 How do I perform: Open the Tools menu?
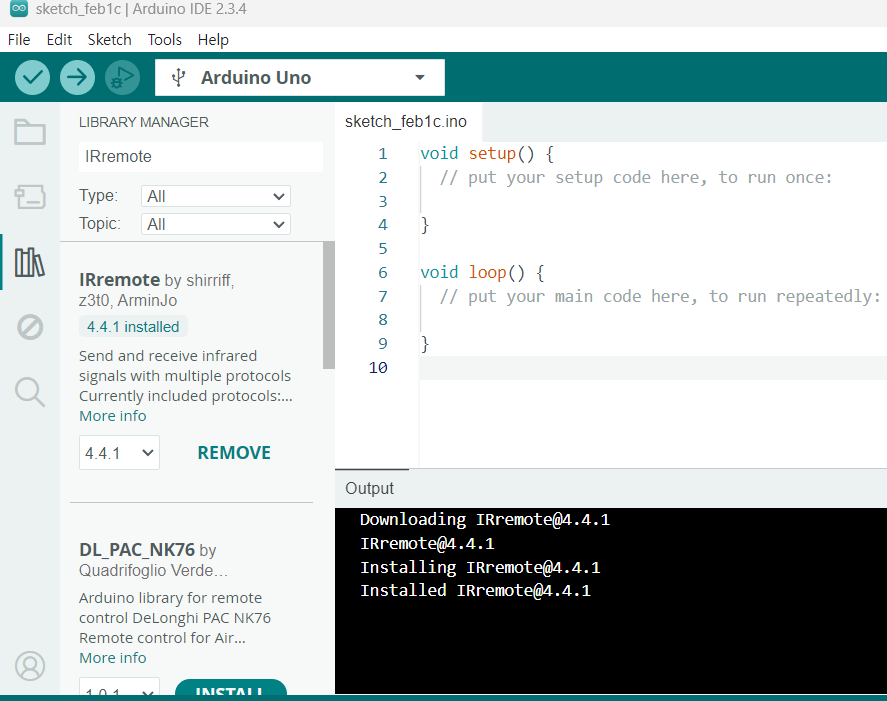165,40
